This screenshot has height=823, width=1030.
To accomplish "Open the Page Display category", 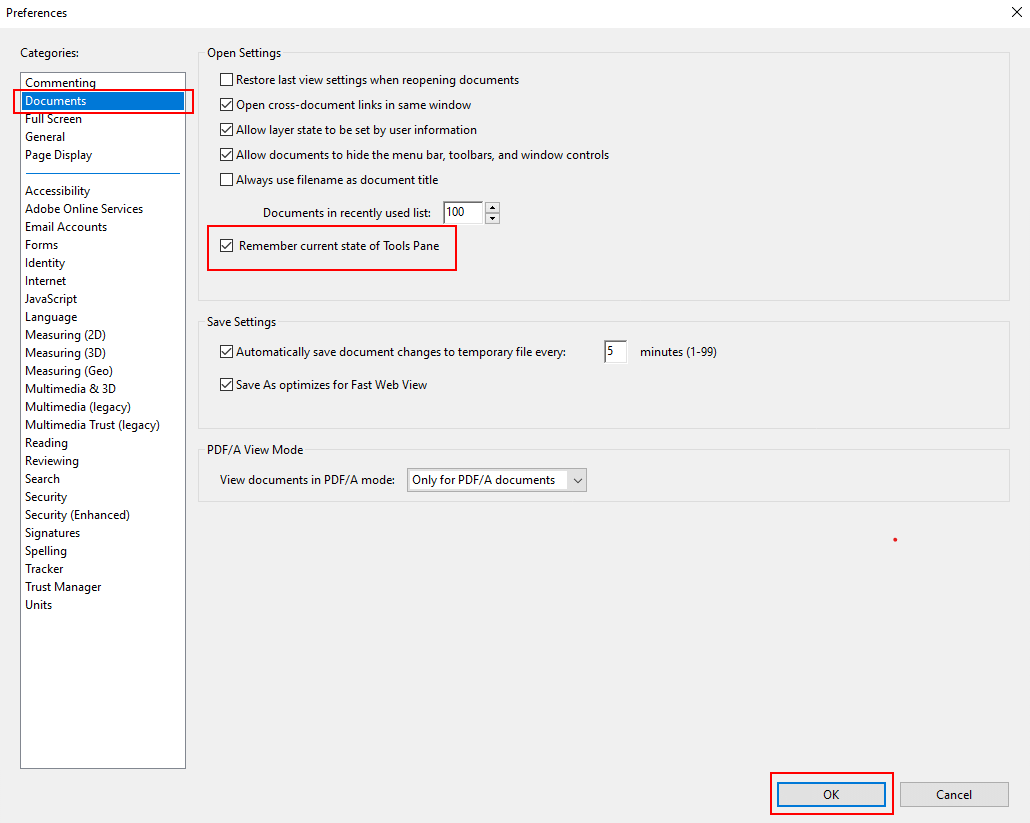I will point(59,155).
